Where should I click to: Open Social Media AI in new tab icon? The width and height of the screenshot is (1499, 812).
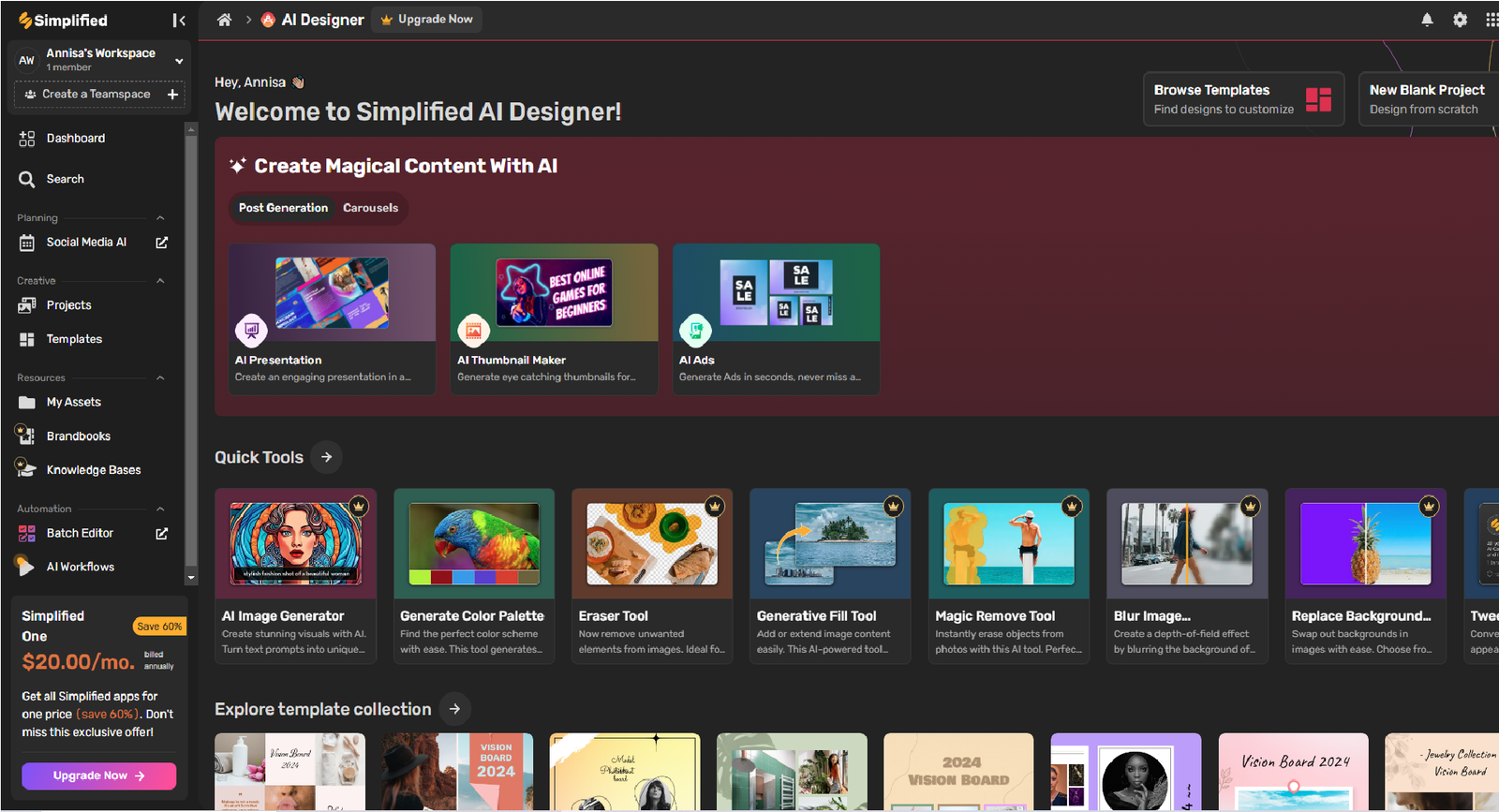161,243
